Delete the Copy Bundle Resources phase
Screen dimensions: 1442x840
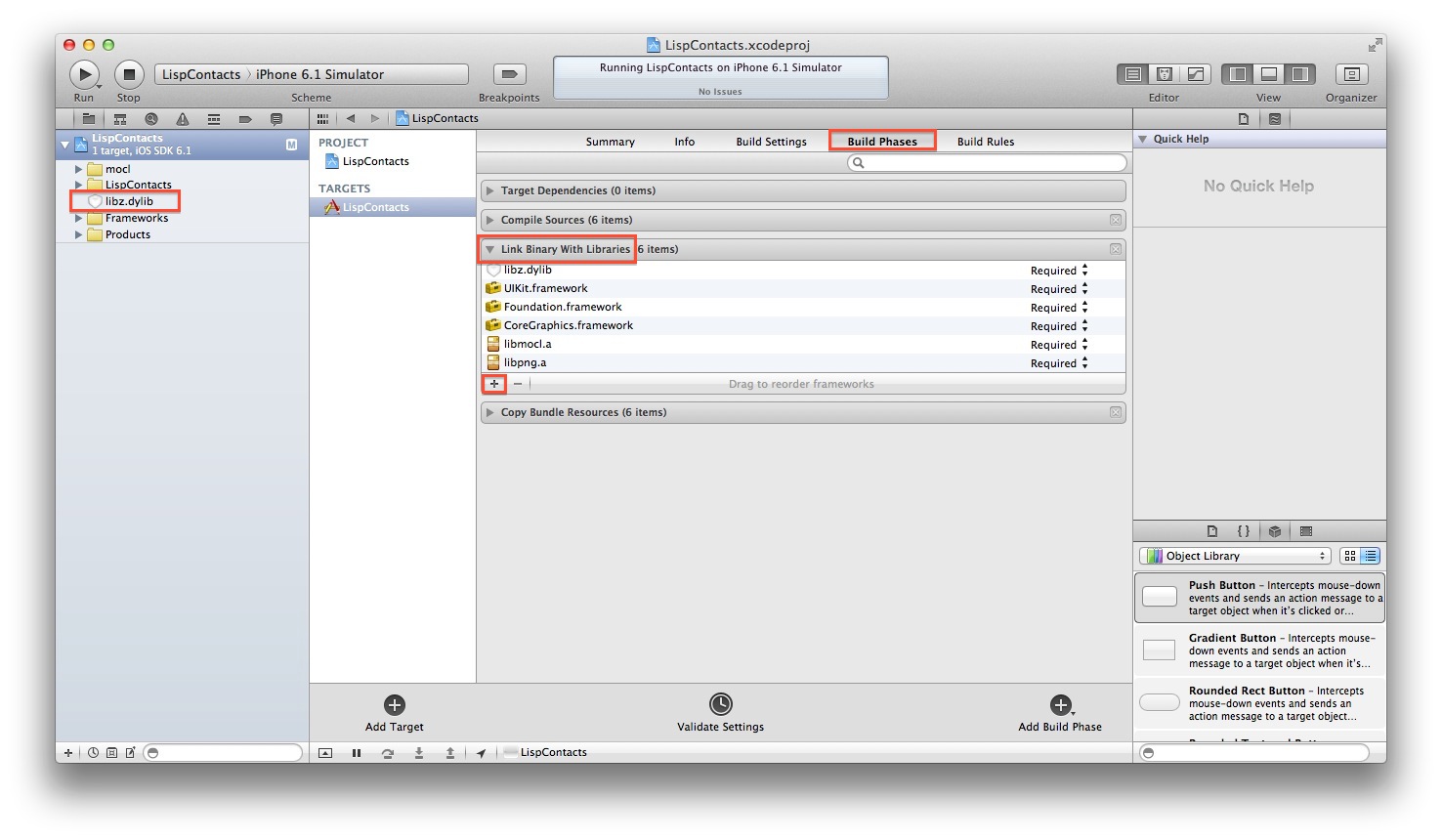coord(1116,412)
